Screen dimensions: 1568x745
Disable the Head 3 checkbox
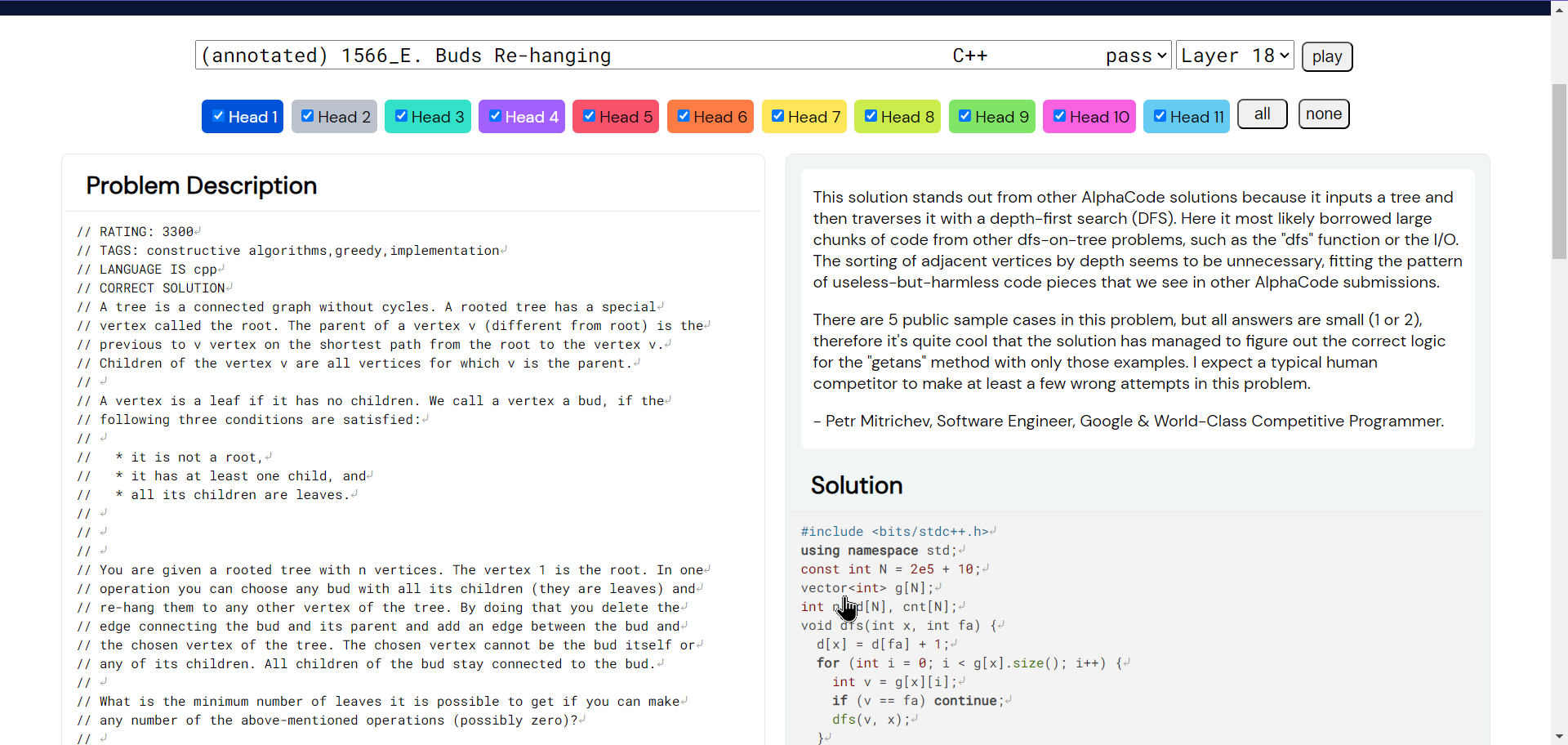[x=401, y=116]
